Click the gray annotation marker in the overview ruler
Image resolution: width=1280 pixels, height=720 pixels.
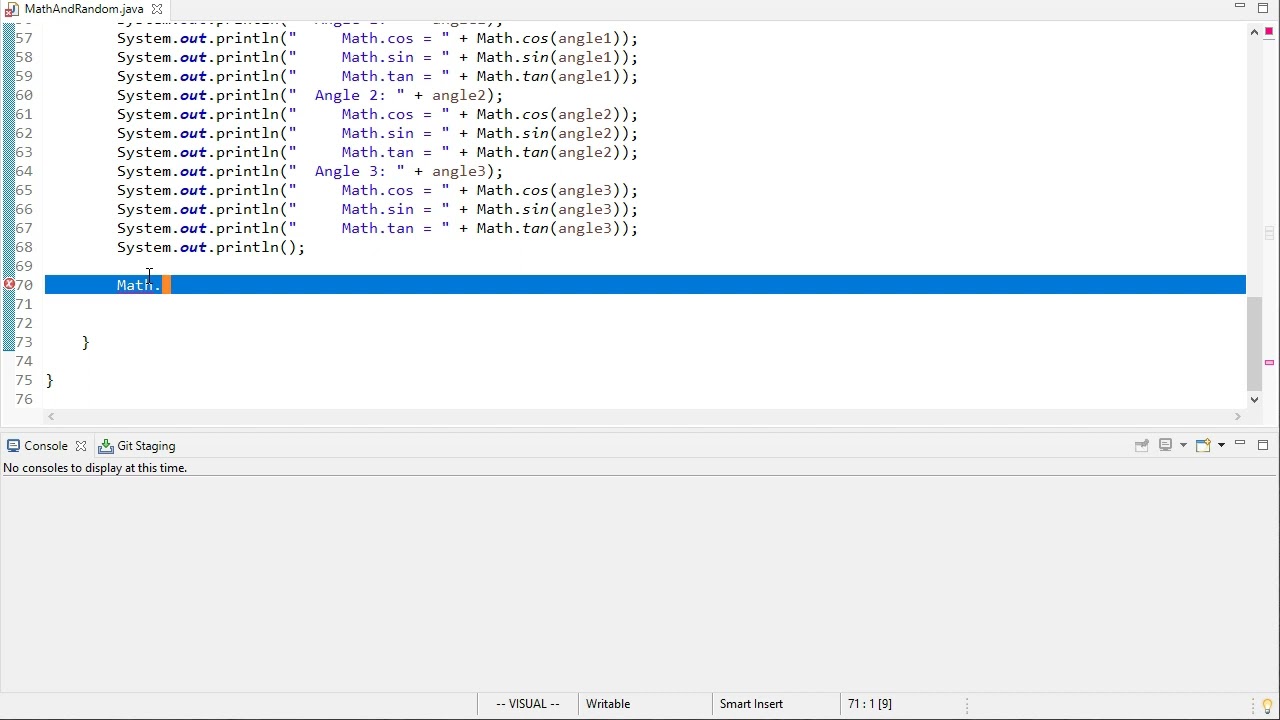tap(1269, 234)
